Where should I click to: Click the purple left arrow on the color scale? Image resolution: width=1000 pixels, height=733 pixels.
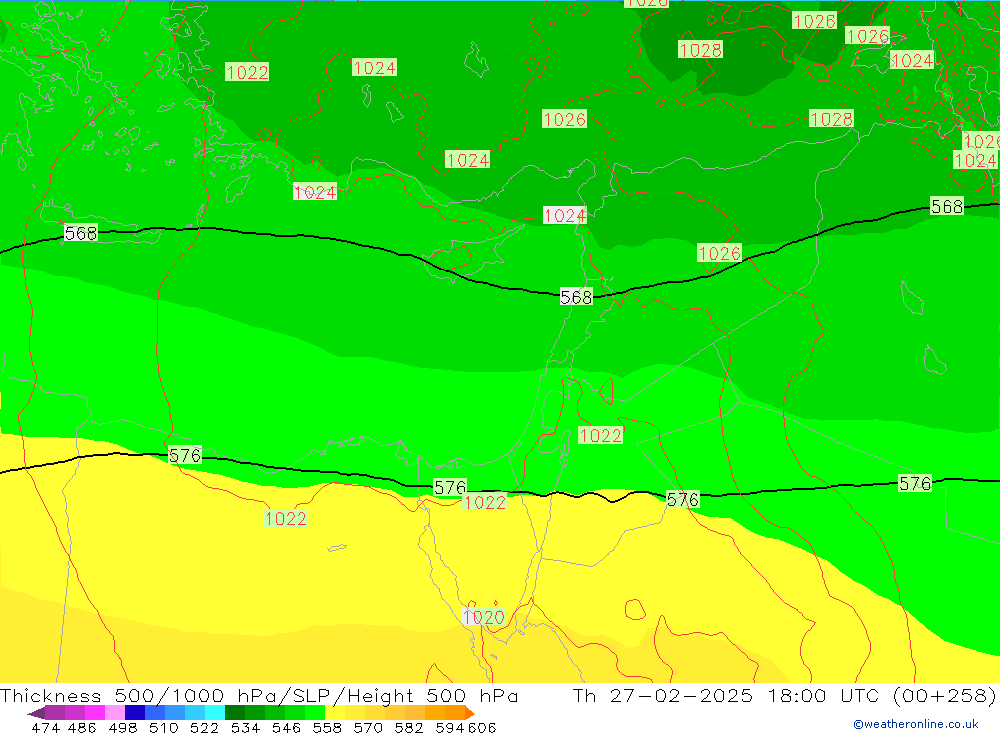(36, 713)
